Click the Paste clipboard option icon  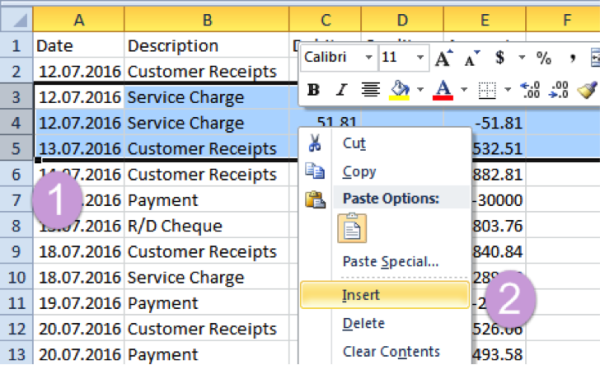(352, 228)
